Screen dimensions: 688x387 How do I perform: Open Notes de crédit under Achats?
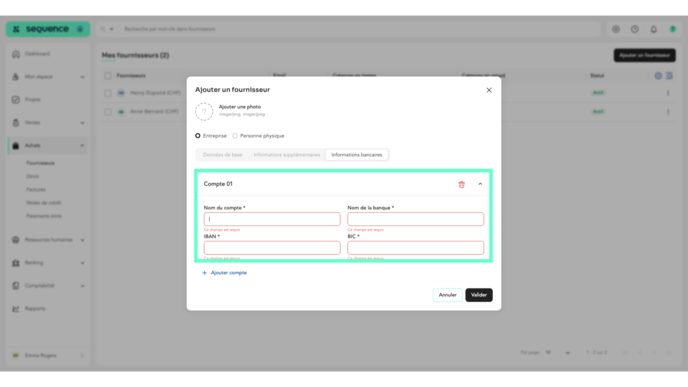pyautogui.click(x=44, y=203)
